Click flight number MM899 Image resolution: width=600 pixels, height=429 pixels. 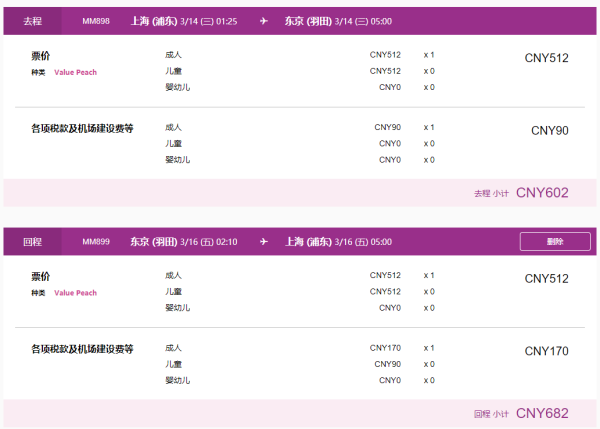96,241
